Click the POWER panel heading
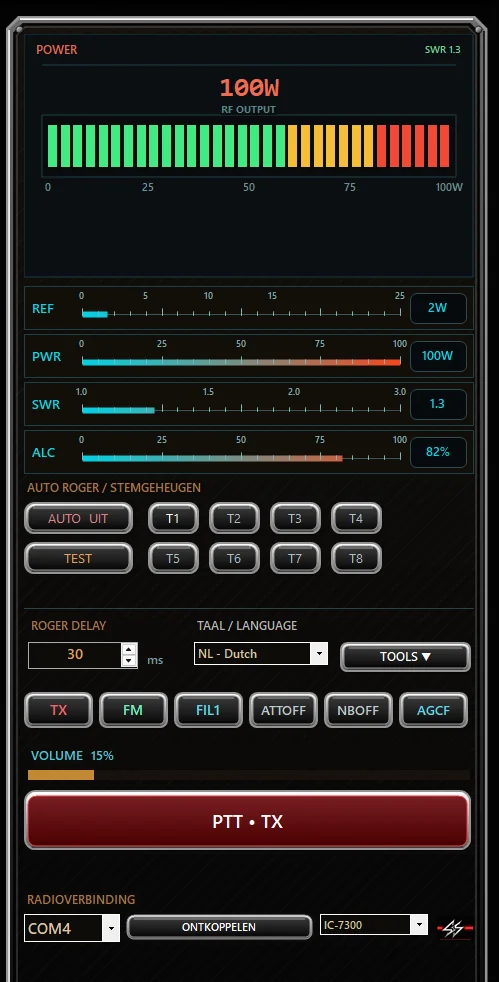Image resolution: width=499 pixels, height=982 pixels. (57, 49)
